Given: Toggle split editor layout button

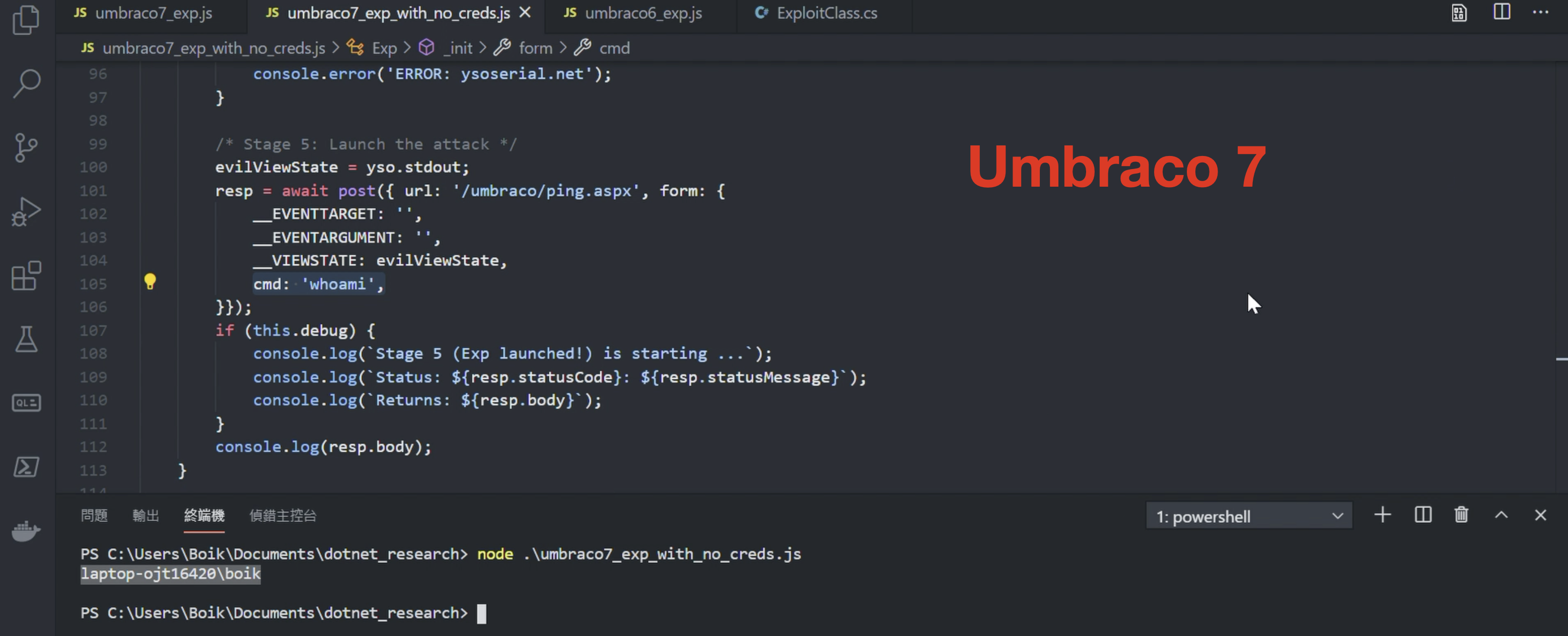Looking at the screenshot, I should pyautogui.click(x=1502, y=12).
